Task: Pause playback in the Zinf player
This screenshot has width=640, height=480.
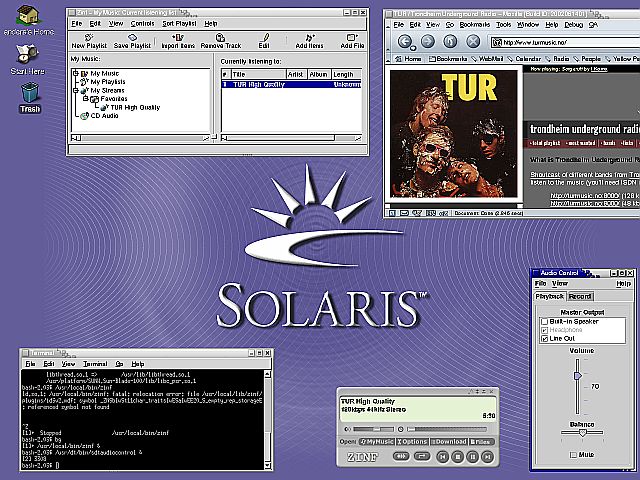Action: point(473,457)
